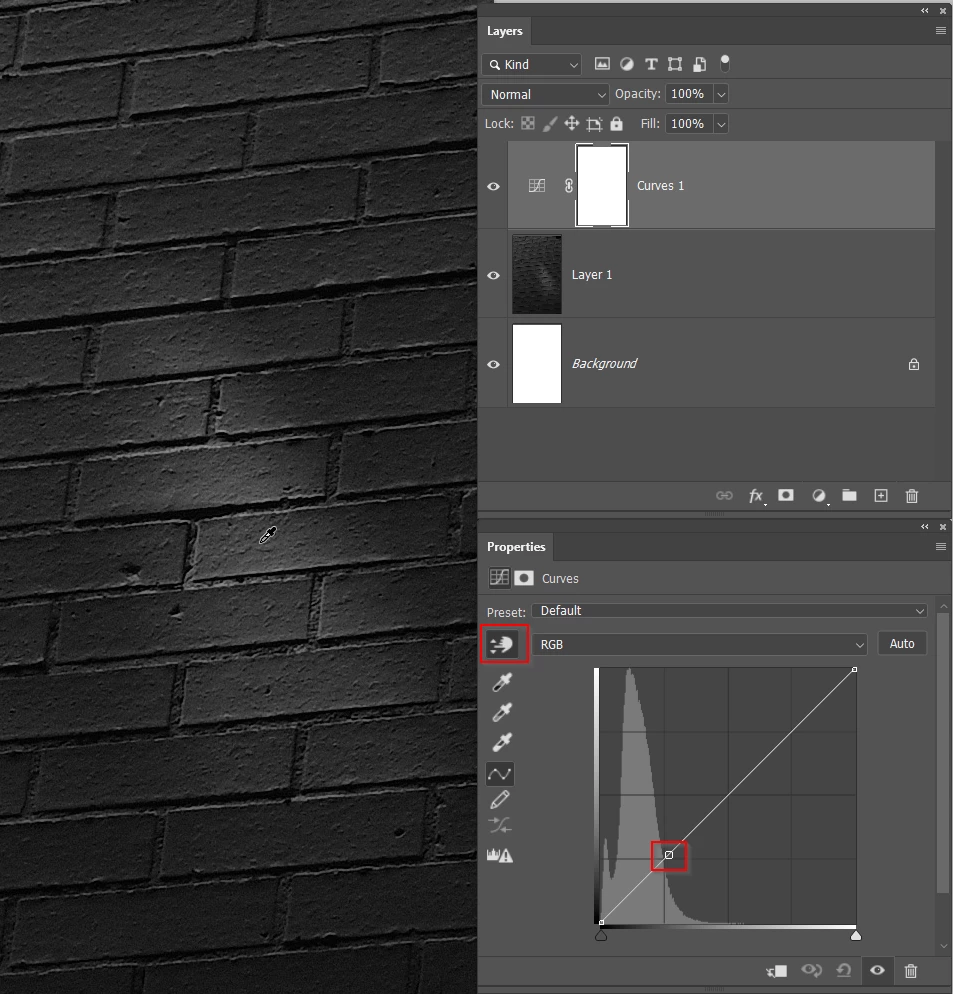Select the Curves 1 layer mask thumbnail

(x=602, y=185)
